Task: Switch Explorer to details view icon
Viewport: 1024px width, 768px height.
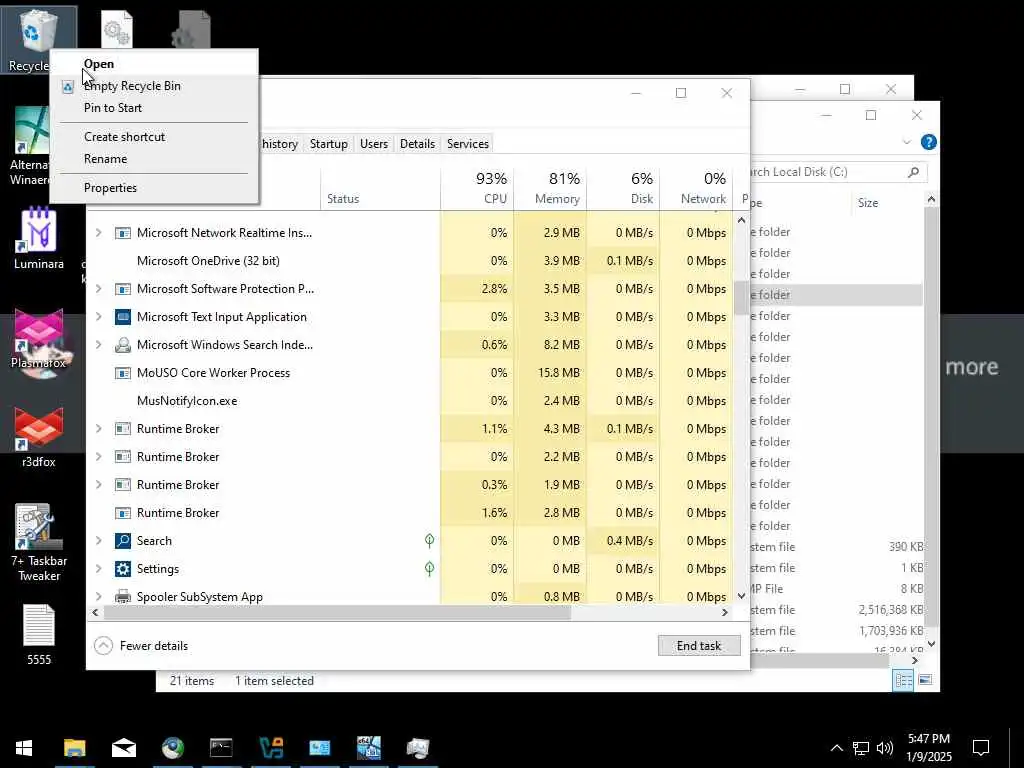Action: (904, 680)
